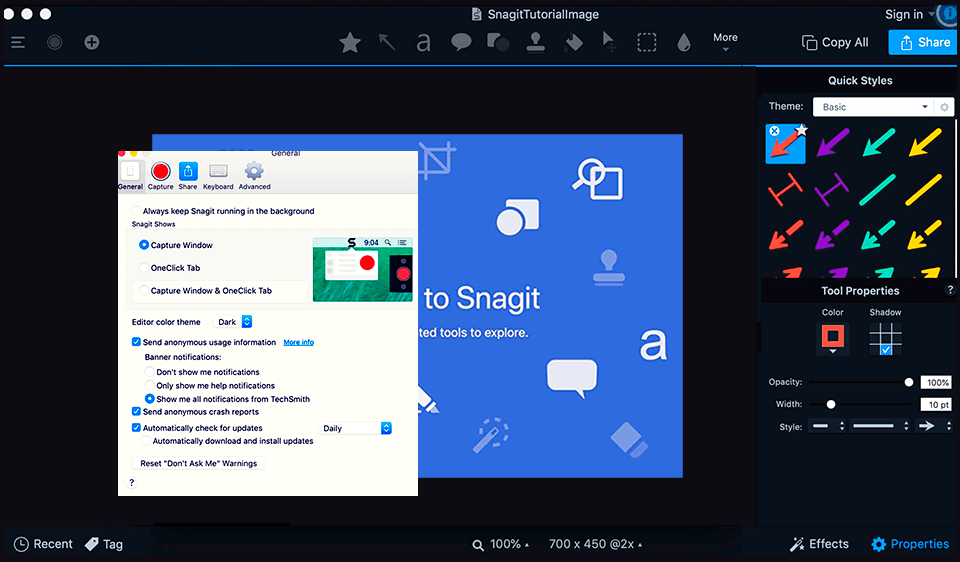Click the Opacity 100% value field
960x562 pixels.
pyautogui.click(x=936, y=383)
